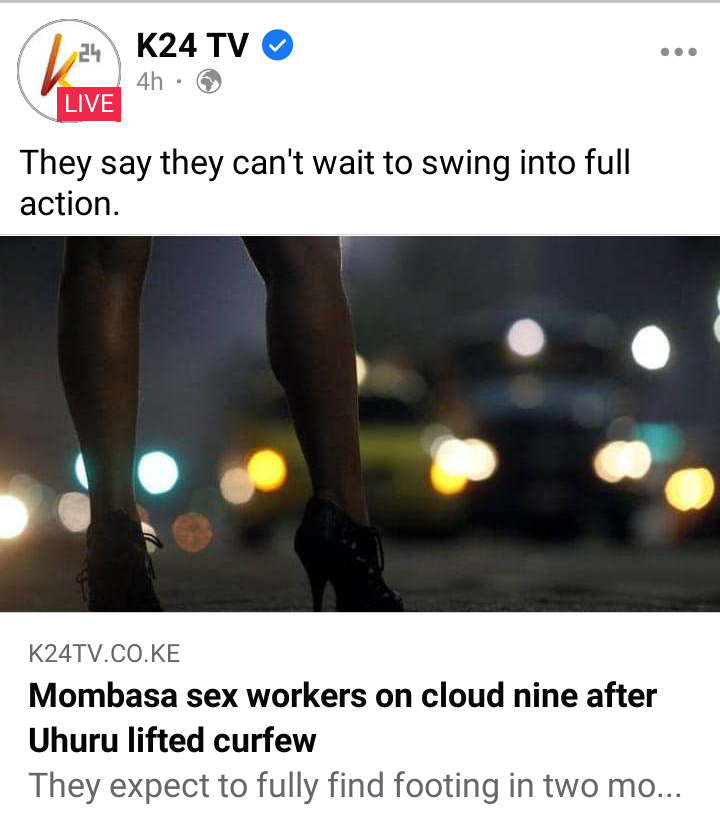Viewport: 720px width, 817px height.
Task: Click the orange K logo in avatar
Action: [56, 65]
